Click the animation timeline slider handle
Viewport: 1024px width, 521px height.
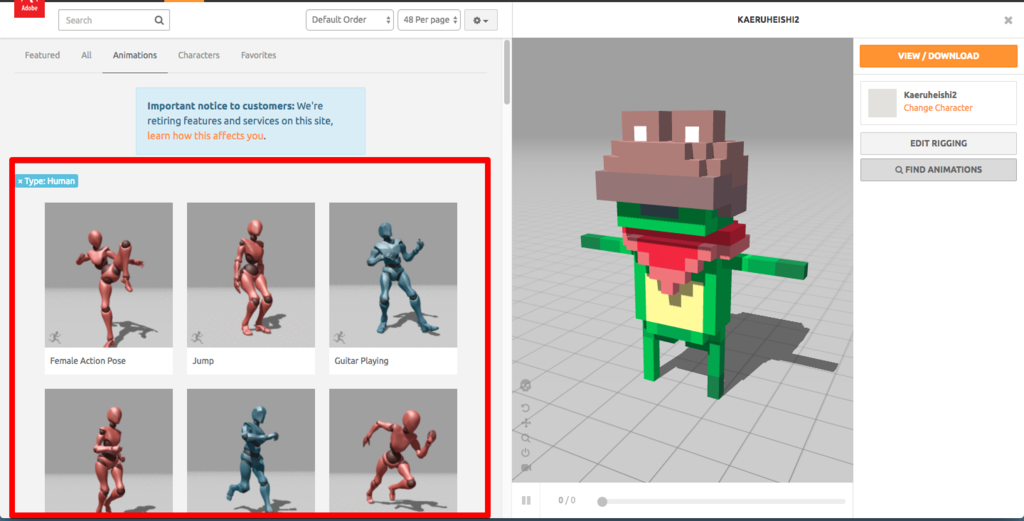pos(602,501)
